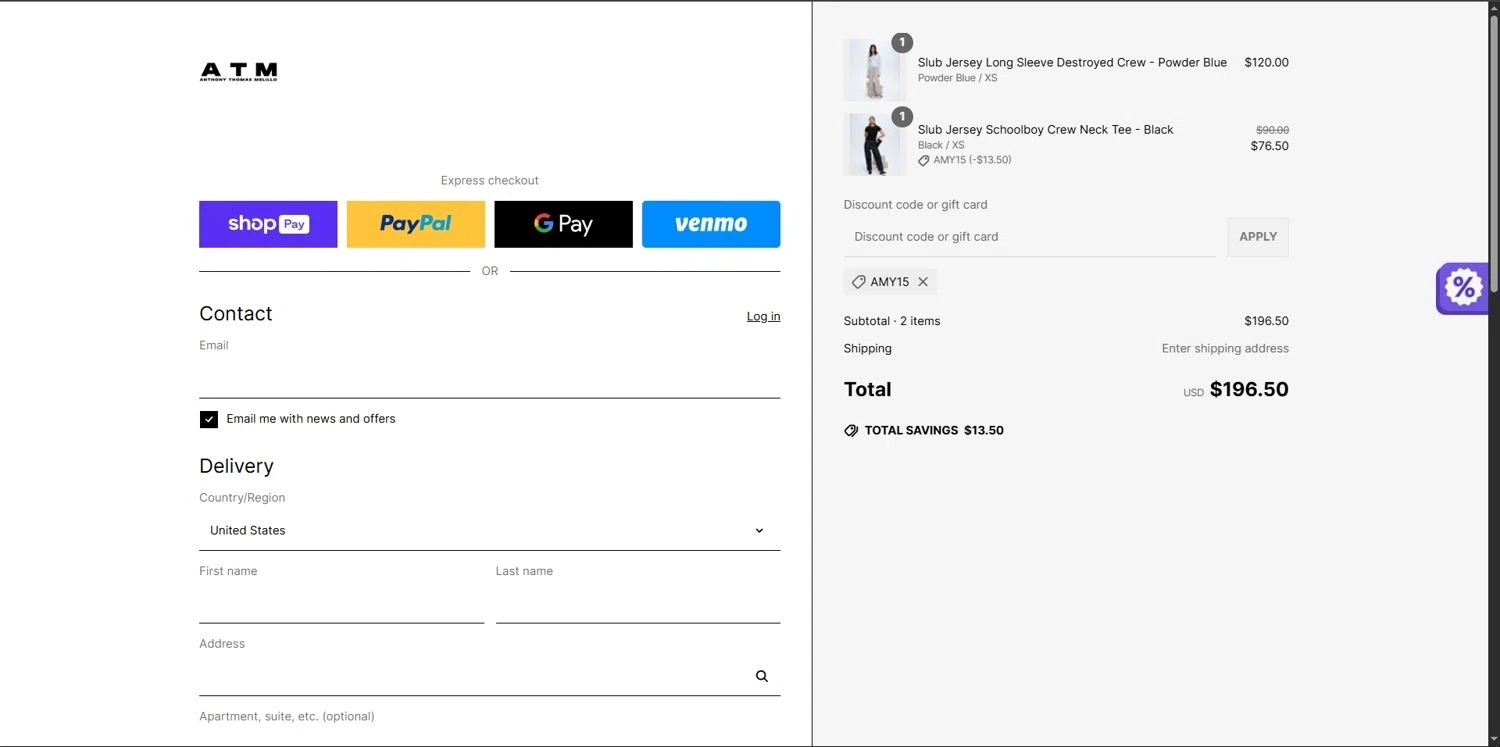Focus the Discount code or gift card field
Image resolution: width=1500 pixels, height=747 pixels.
[1030, 237]
